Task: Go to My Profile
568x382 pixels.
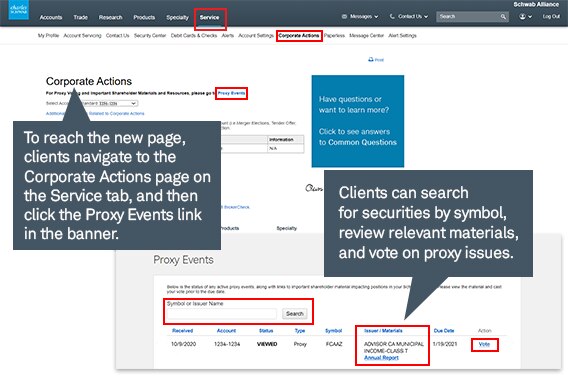Action: point(48,35)
